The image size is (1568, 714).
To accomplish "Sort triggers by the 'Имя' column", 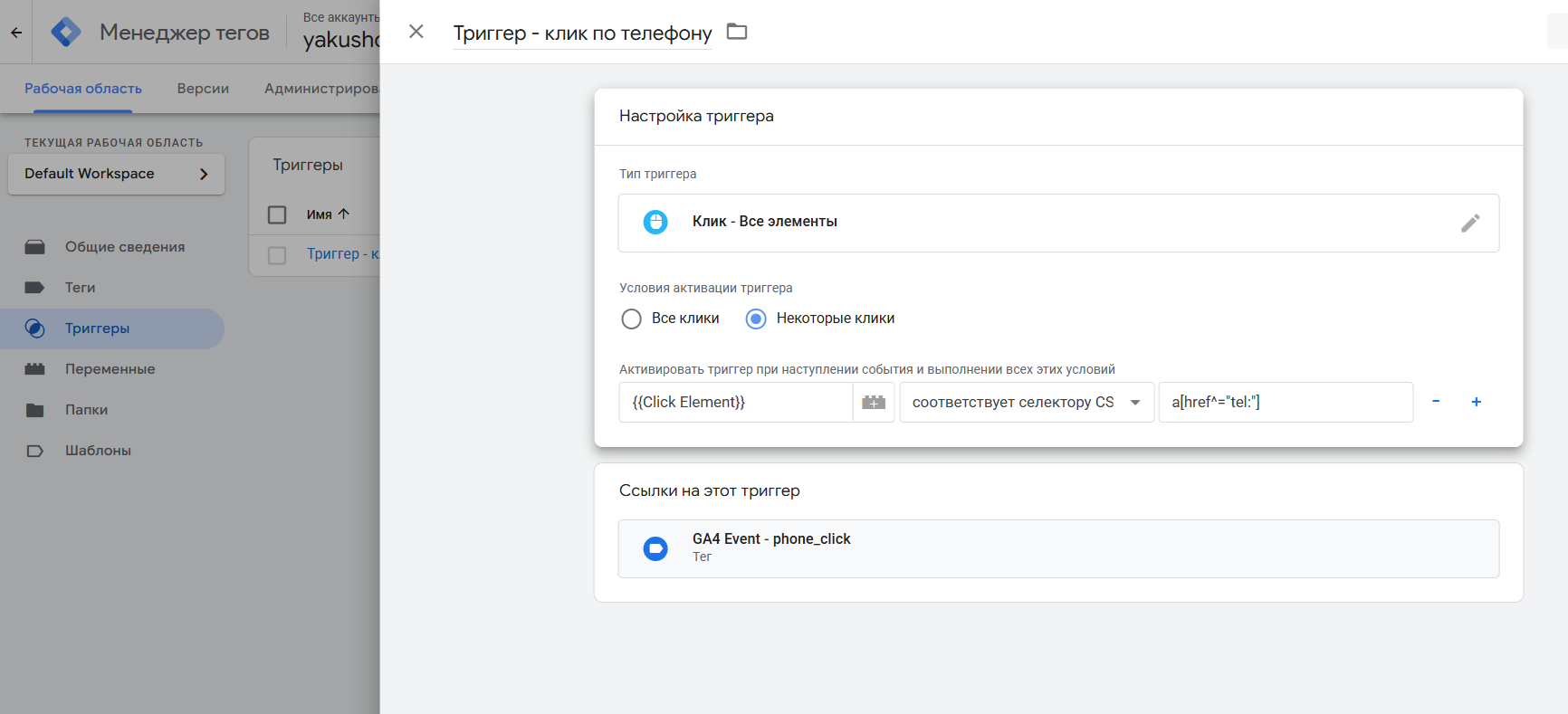I will click(x=320, y=214).
